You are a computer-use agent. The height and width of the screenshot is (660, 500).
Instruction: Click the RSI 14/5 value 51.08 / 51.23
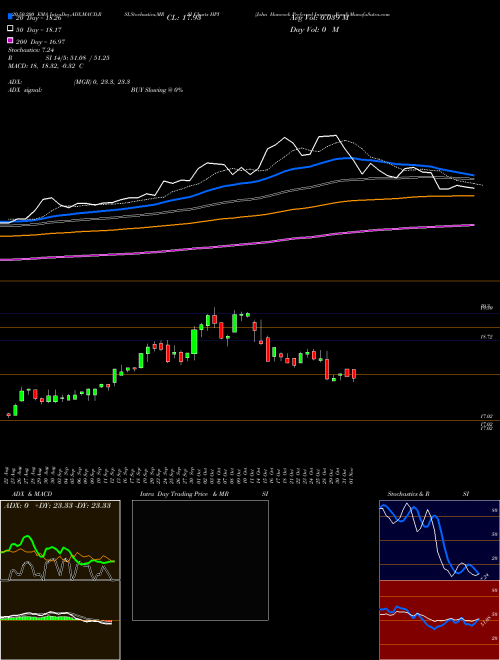(x=77, y=58)
